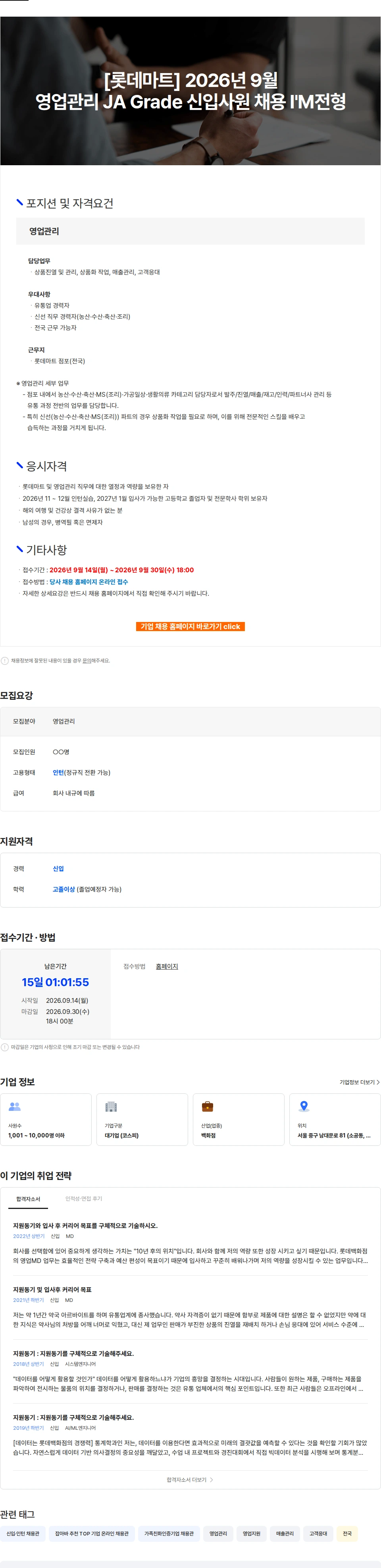This screenshot has width=381, height=1568.
Task: Click the 서울 중구 남대문로 81 location text
Action: [333, 1135]
